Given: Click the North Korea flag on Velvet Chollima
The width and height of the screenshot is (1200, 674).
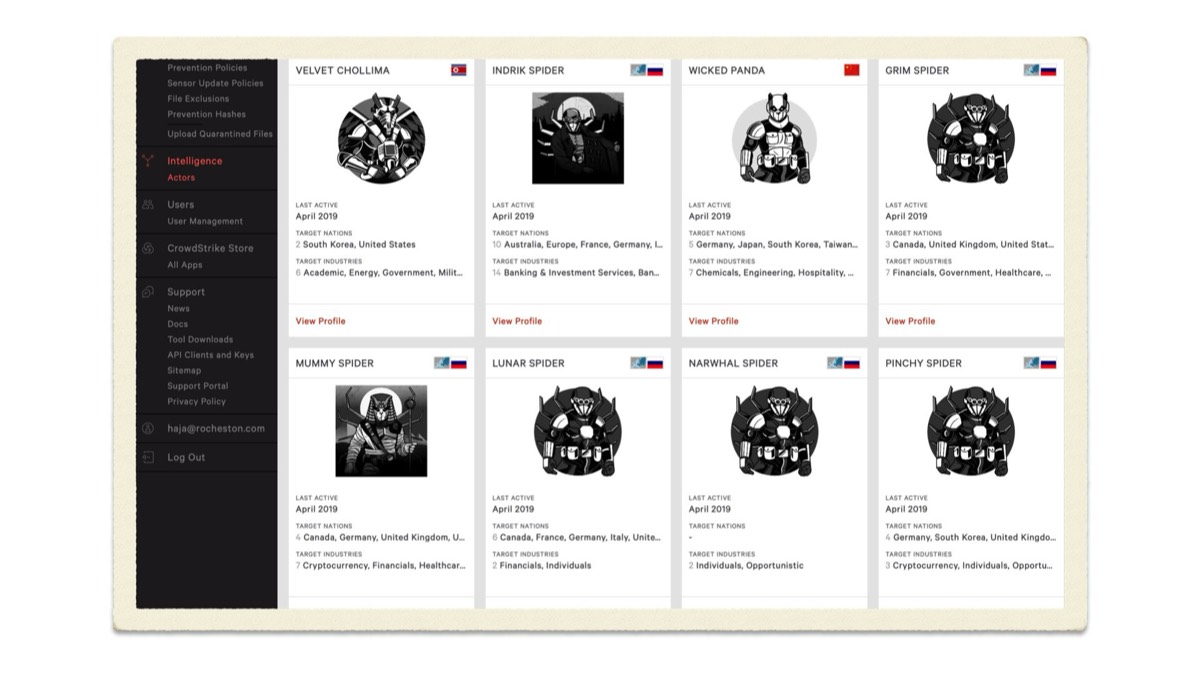Looking at the screenshot, I should pyautogui.click(x=458, y=70).
